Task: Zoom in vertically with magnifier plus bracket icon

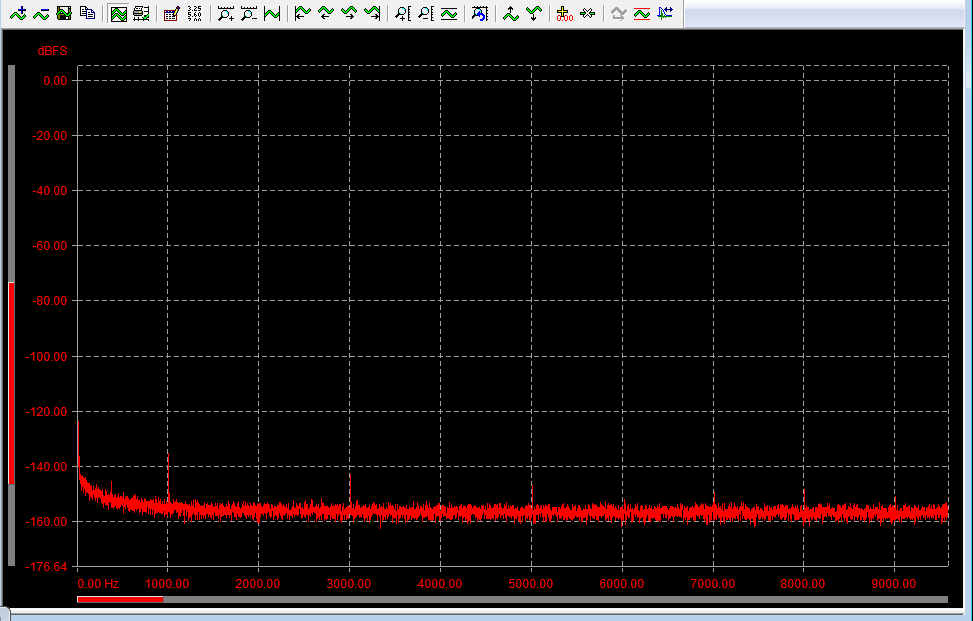Action: (403, 13)
